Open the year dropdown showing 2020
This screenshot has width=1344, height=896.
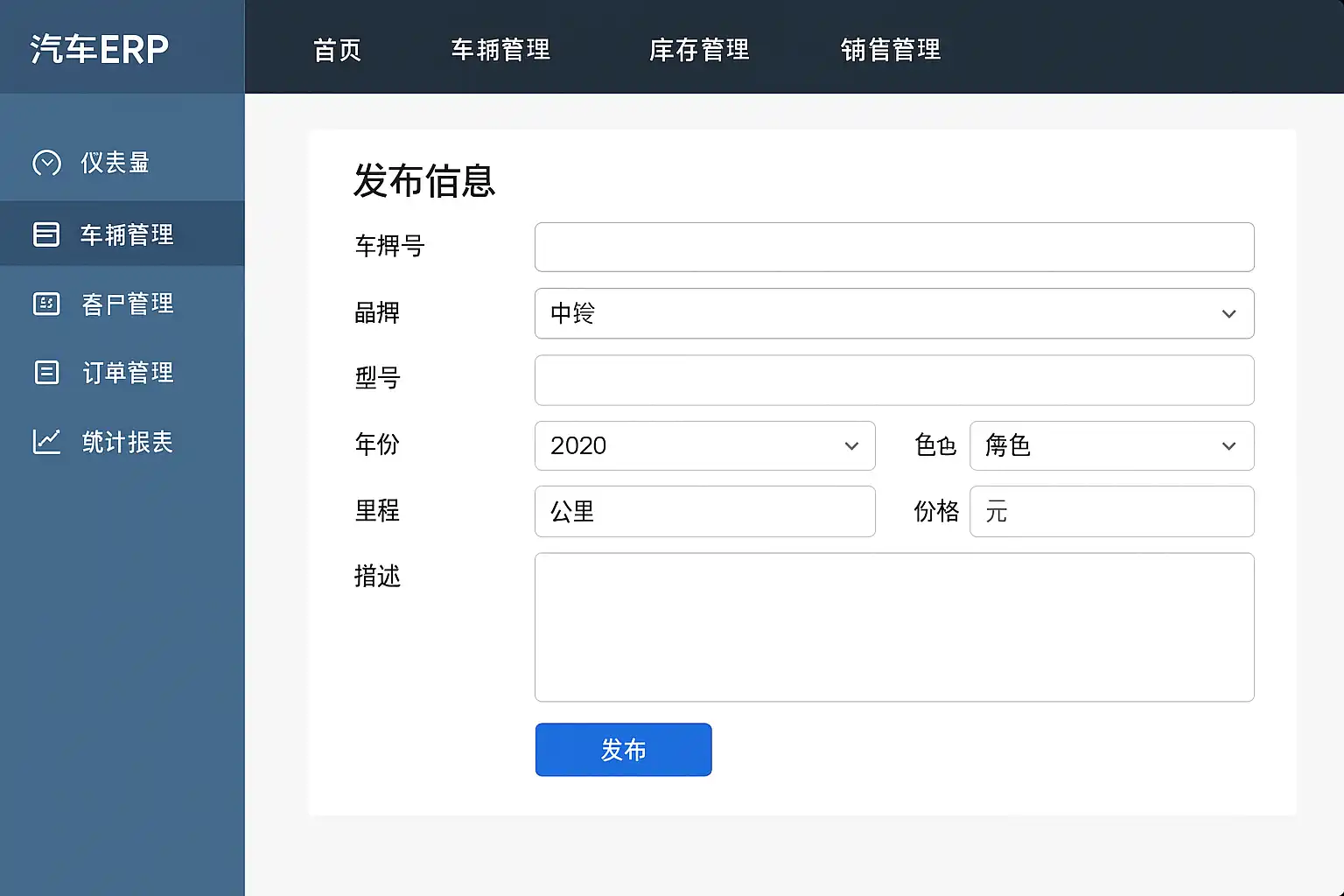(704, 445)
